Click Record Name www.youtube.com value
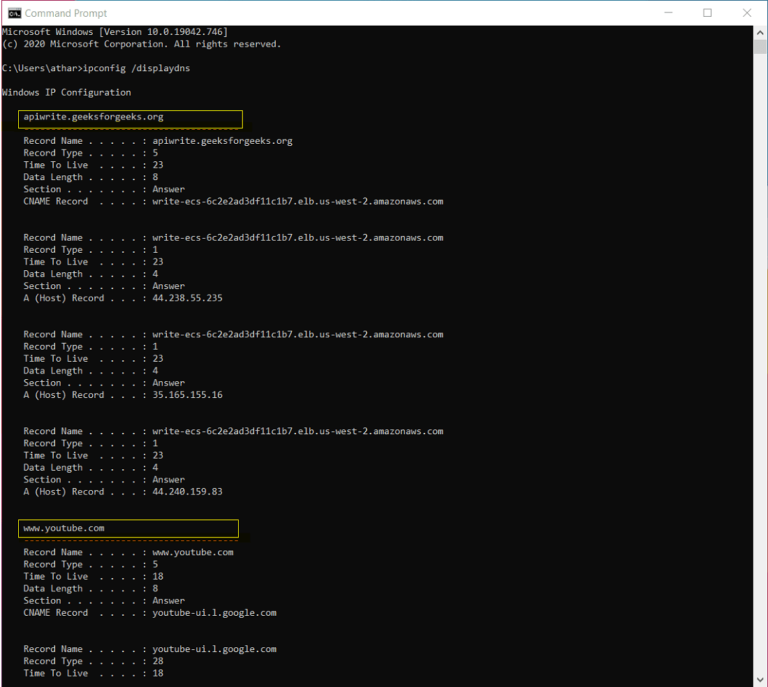 tap(192, 552)
